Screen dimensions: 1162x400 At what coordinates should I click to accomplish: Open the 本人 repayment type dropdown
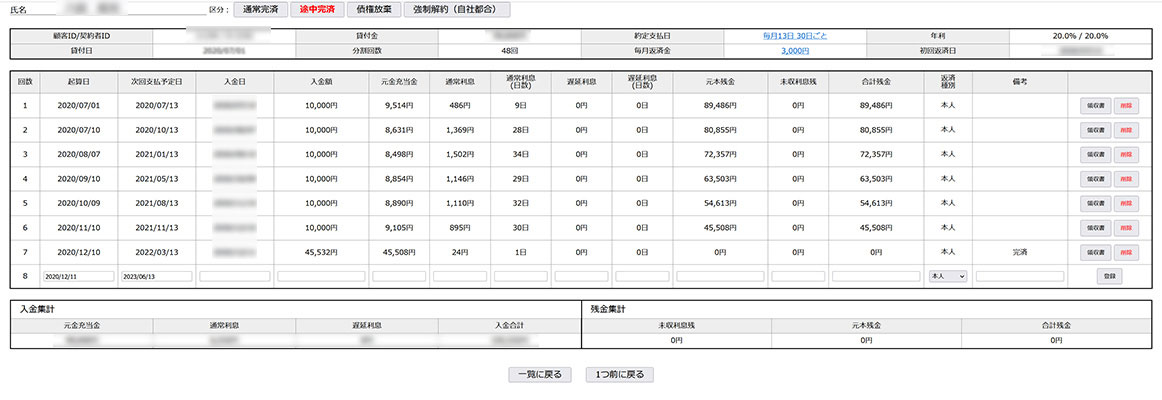[x=947, y=275]
